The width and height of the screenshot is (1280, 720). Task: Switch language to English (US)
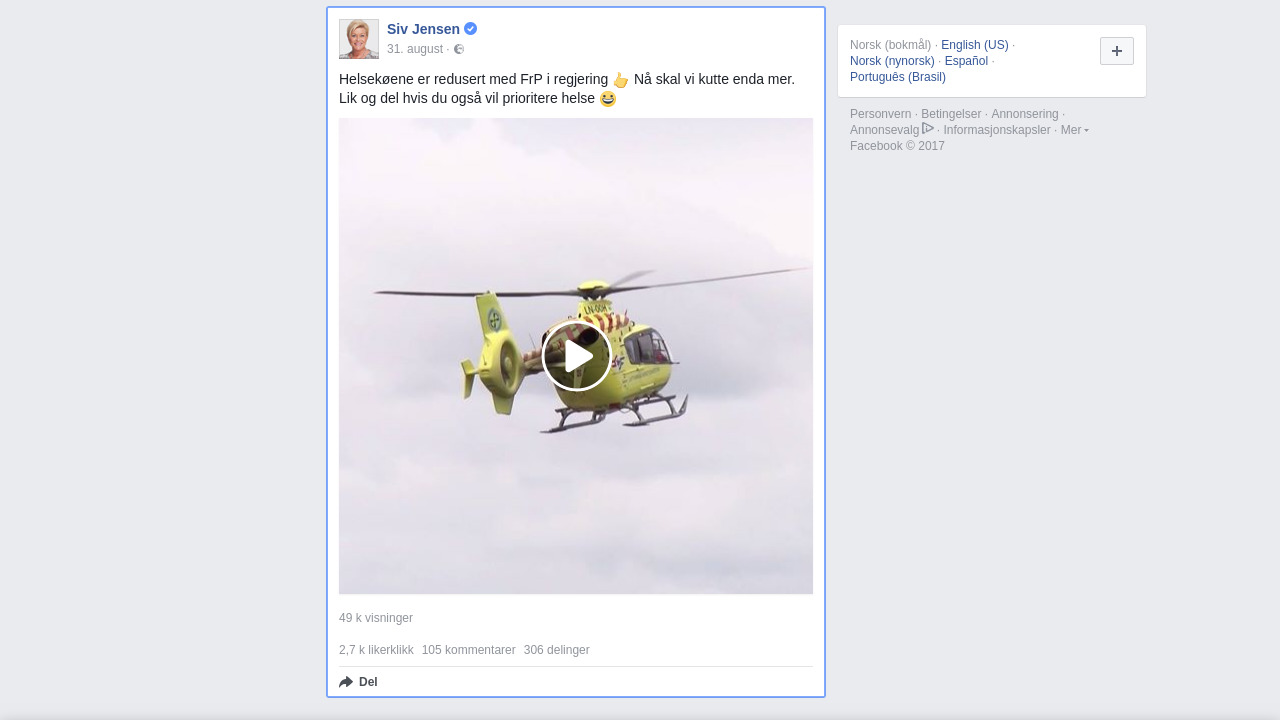point(974,45)
